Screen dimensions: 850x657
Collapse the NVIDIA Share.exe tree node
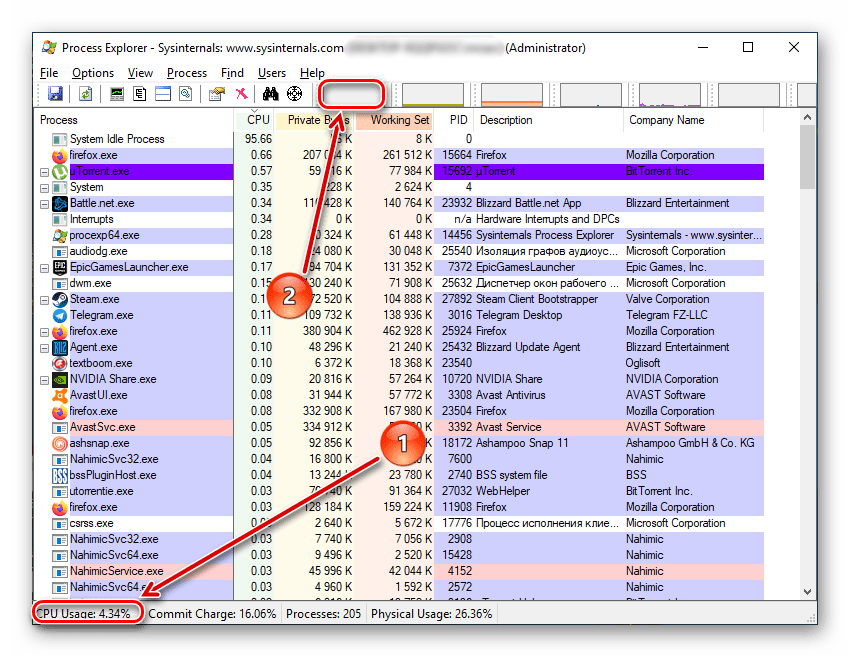[x=44, y=379]
